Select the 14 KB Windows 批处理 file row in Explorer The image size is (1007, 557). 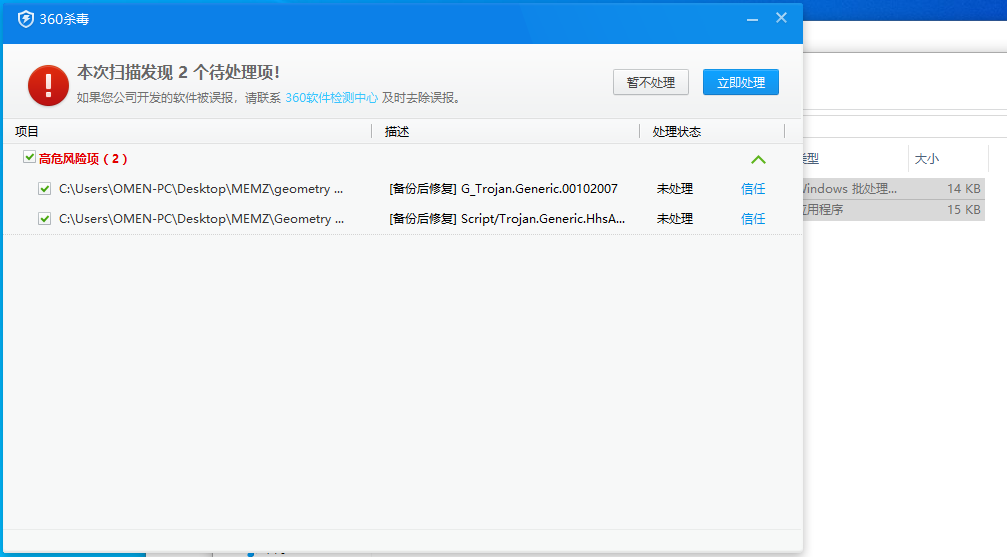(x=894, y=189)
